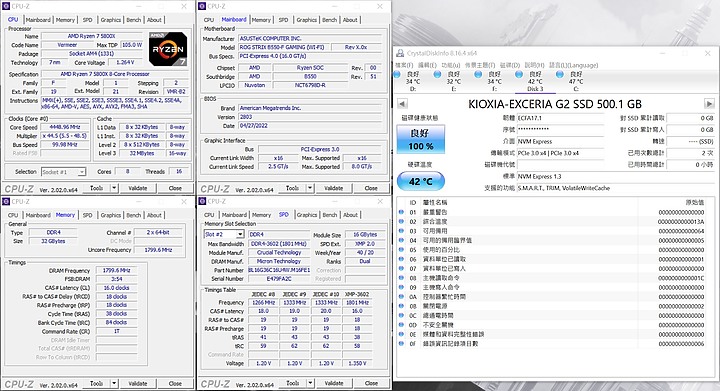The width and height of the screenshot is (720, 391).
Task: Open the 功能(u) menu in CrystalDiskInfo
Action: pyautogui.click(x=450, y=65)
